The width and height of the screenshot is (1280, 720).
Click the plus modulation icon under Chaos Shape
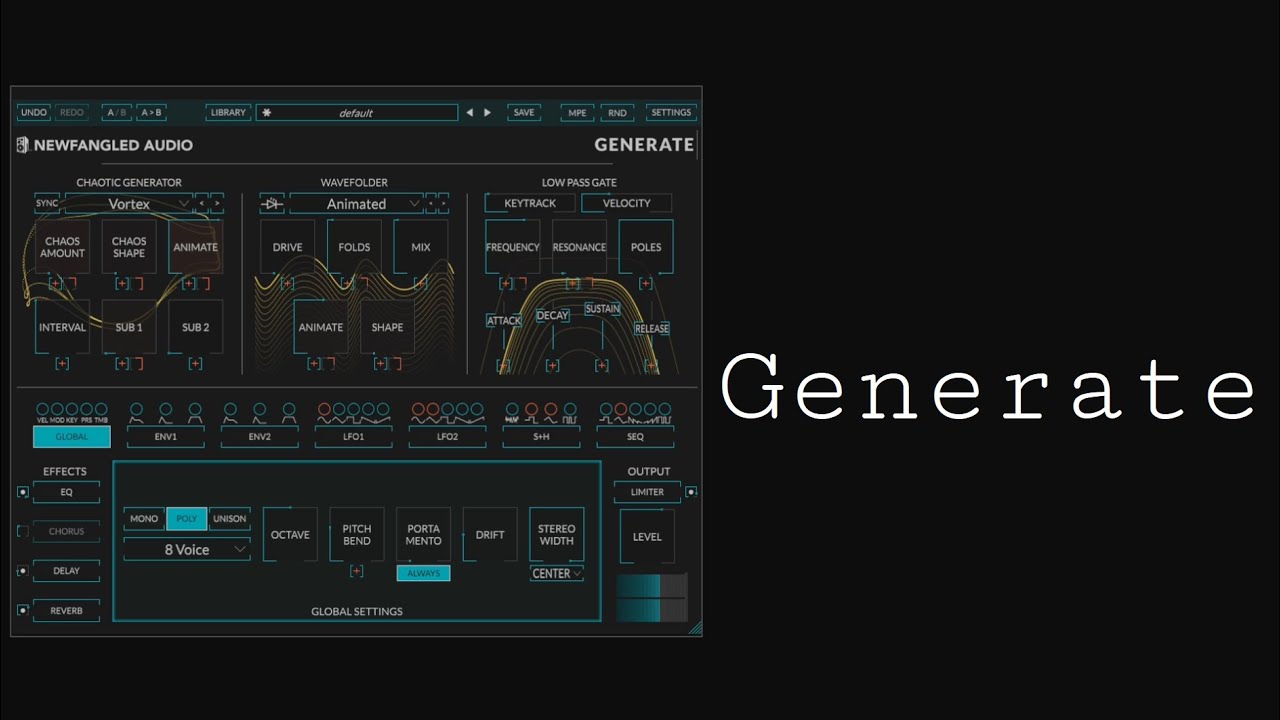[122, 284]
